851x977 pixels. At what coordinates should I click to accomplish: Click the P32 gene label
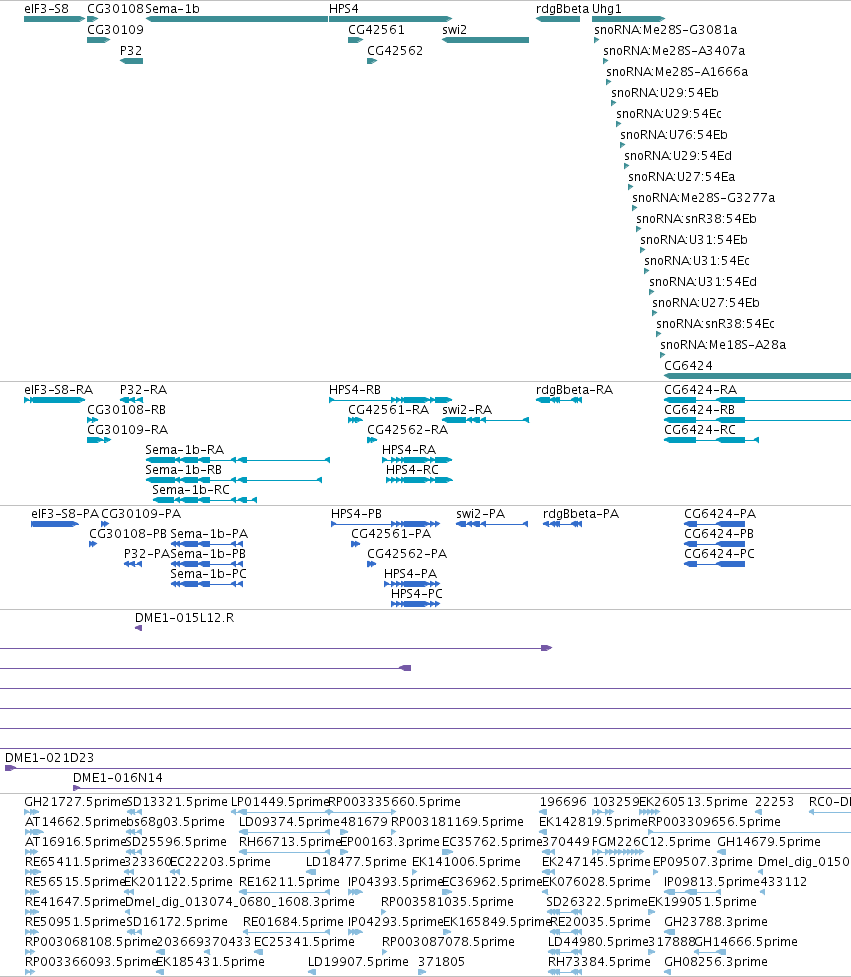[x=131, y=50]
